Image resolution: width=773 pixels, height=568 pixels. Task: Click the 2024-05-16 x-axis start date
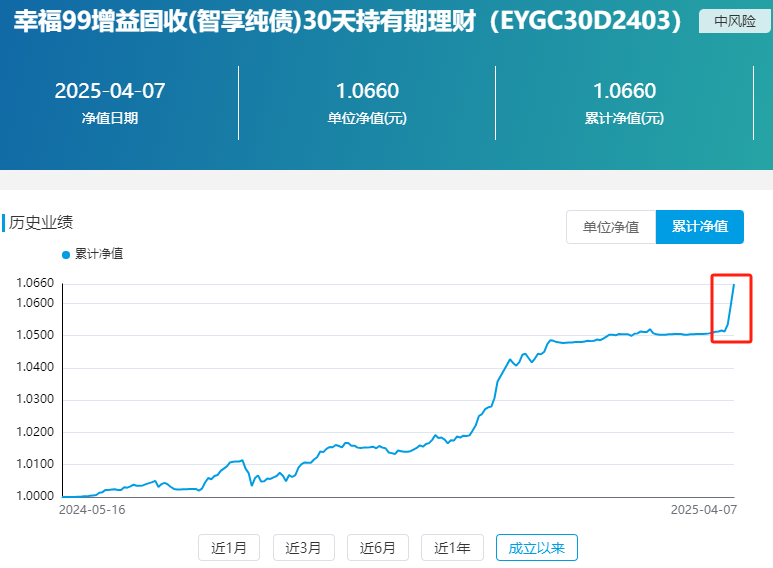92,510
